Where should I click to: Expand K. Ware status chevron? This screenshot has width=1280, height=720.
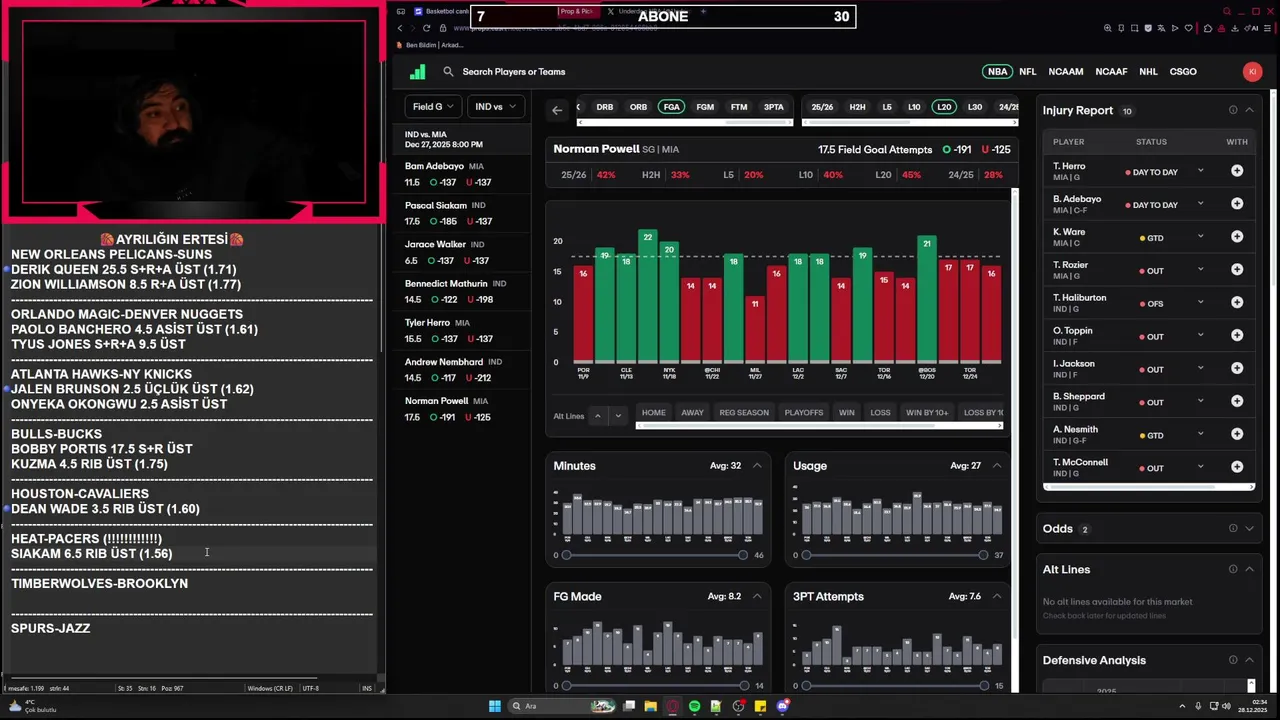pyautogui.click(x=1200, y=237)
